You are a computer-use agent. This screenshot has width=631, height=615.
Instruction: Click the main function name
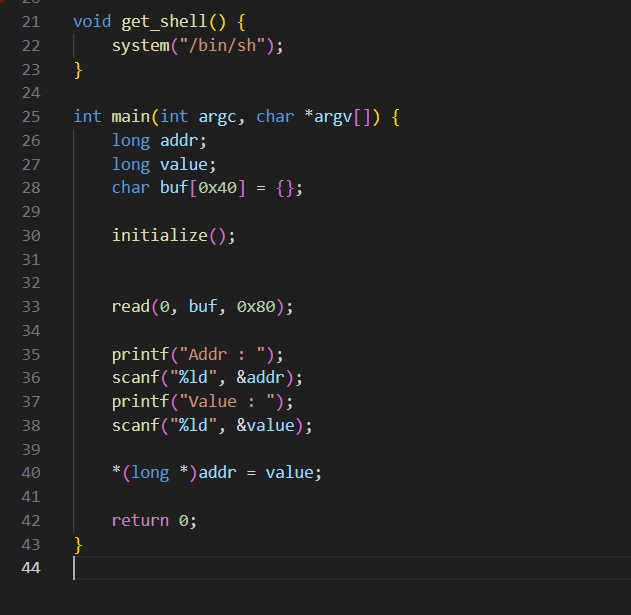[x=131, y=117]
